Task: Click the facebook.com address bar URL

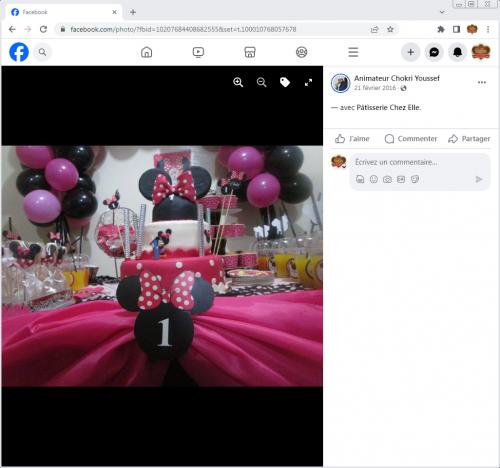Action: coord(183,29)
